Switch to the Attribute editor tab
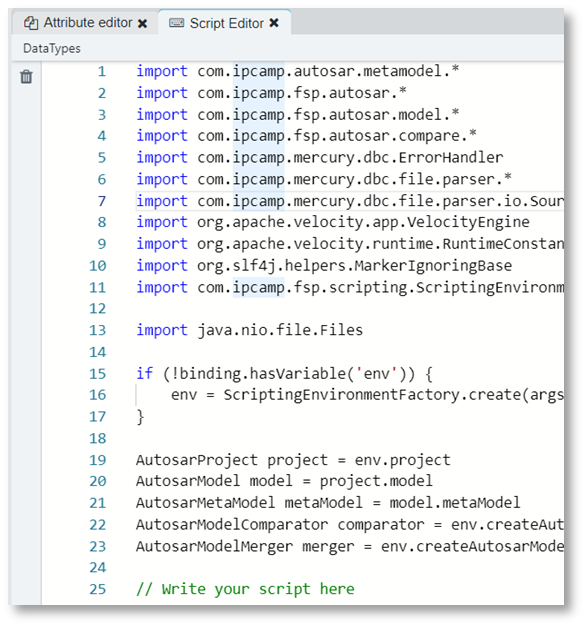 (85, 23)
